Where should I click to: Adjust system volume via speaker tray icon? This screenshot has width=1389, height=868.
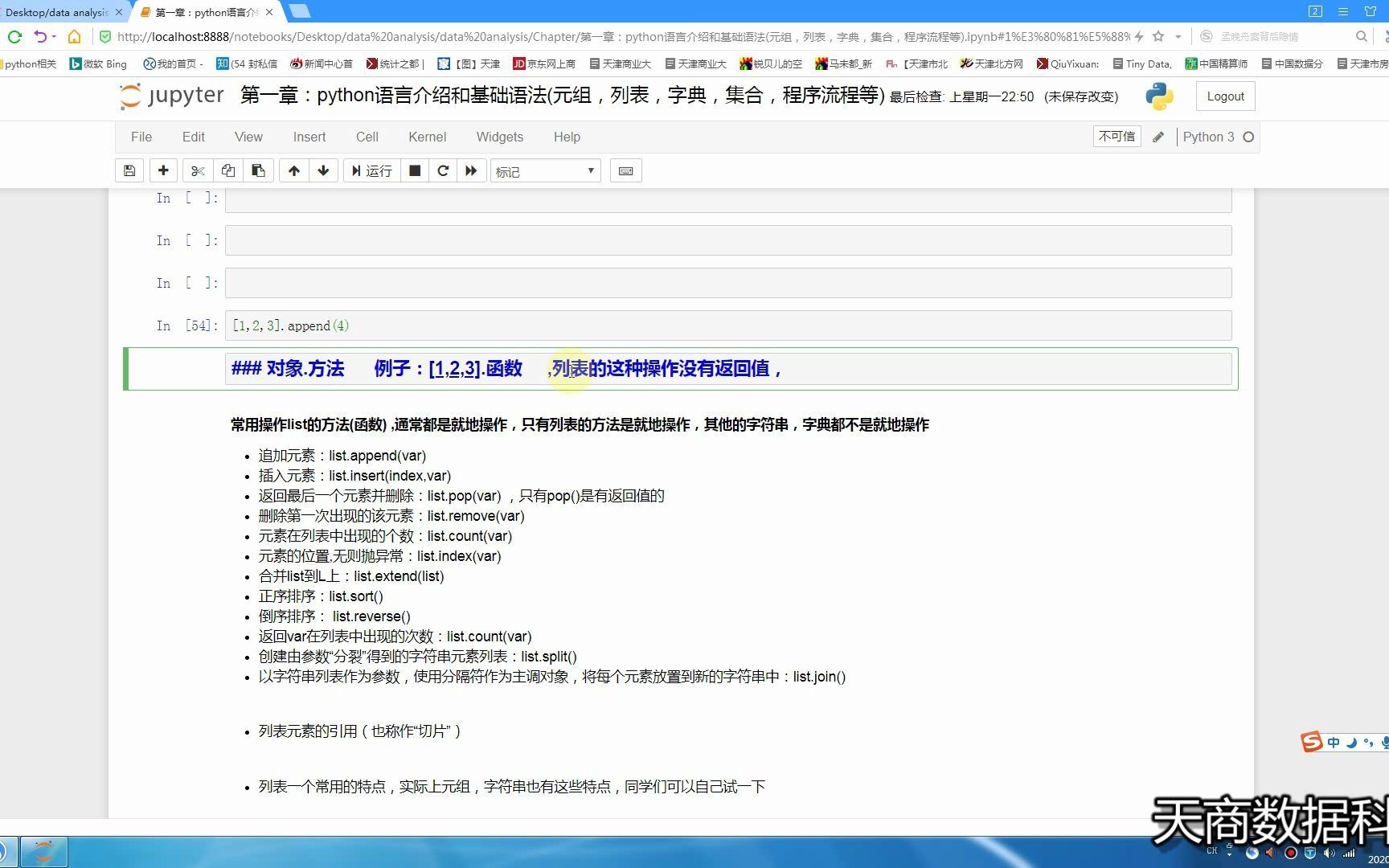[x=1329, y=853]
